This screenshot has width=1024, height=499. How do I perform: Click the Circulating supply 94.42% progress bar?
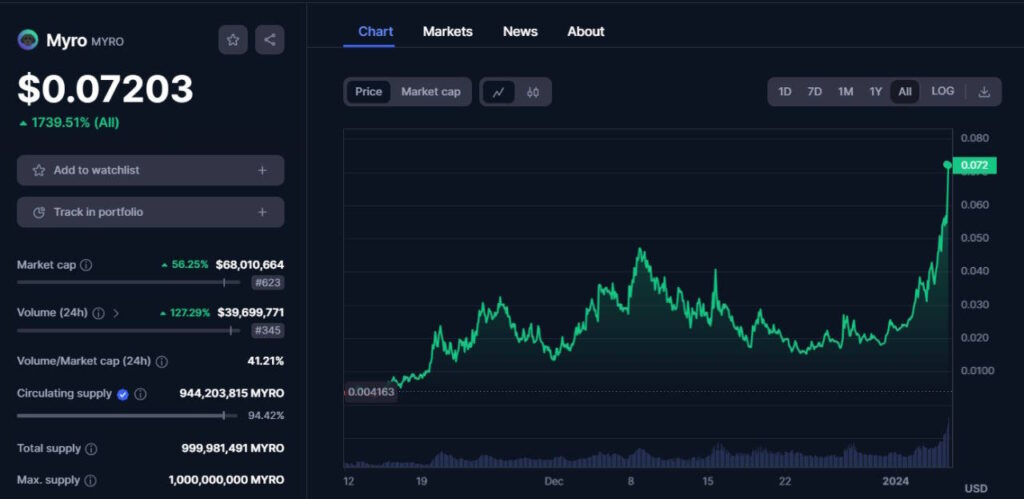127,415
